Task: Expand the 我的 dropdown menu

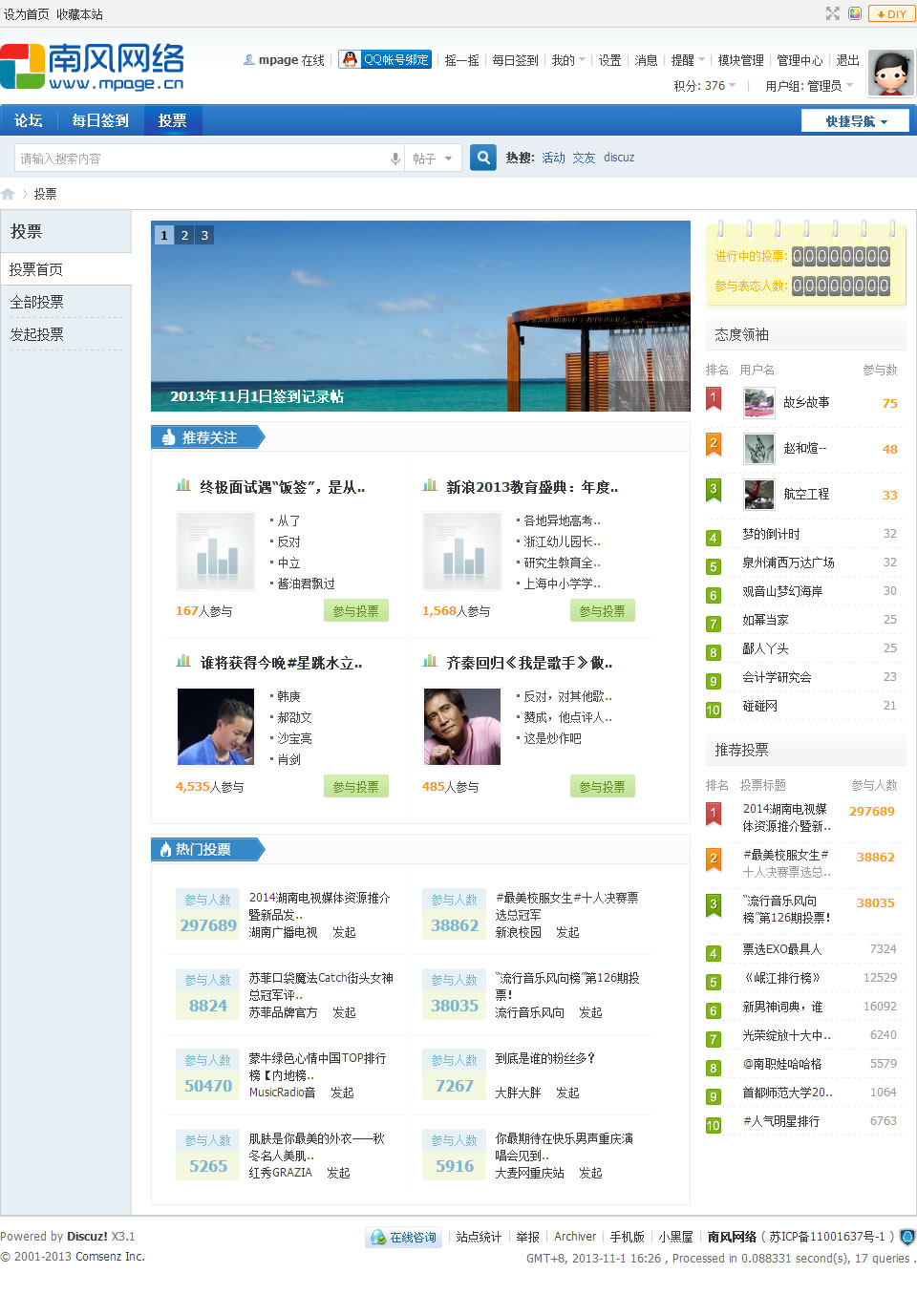Action: [x=568, y=60]
